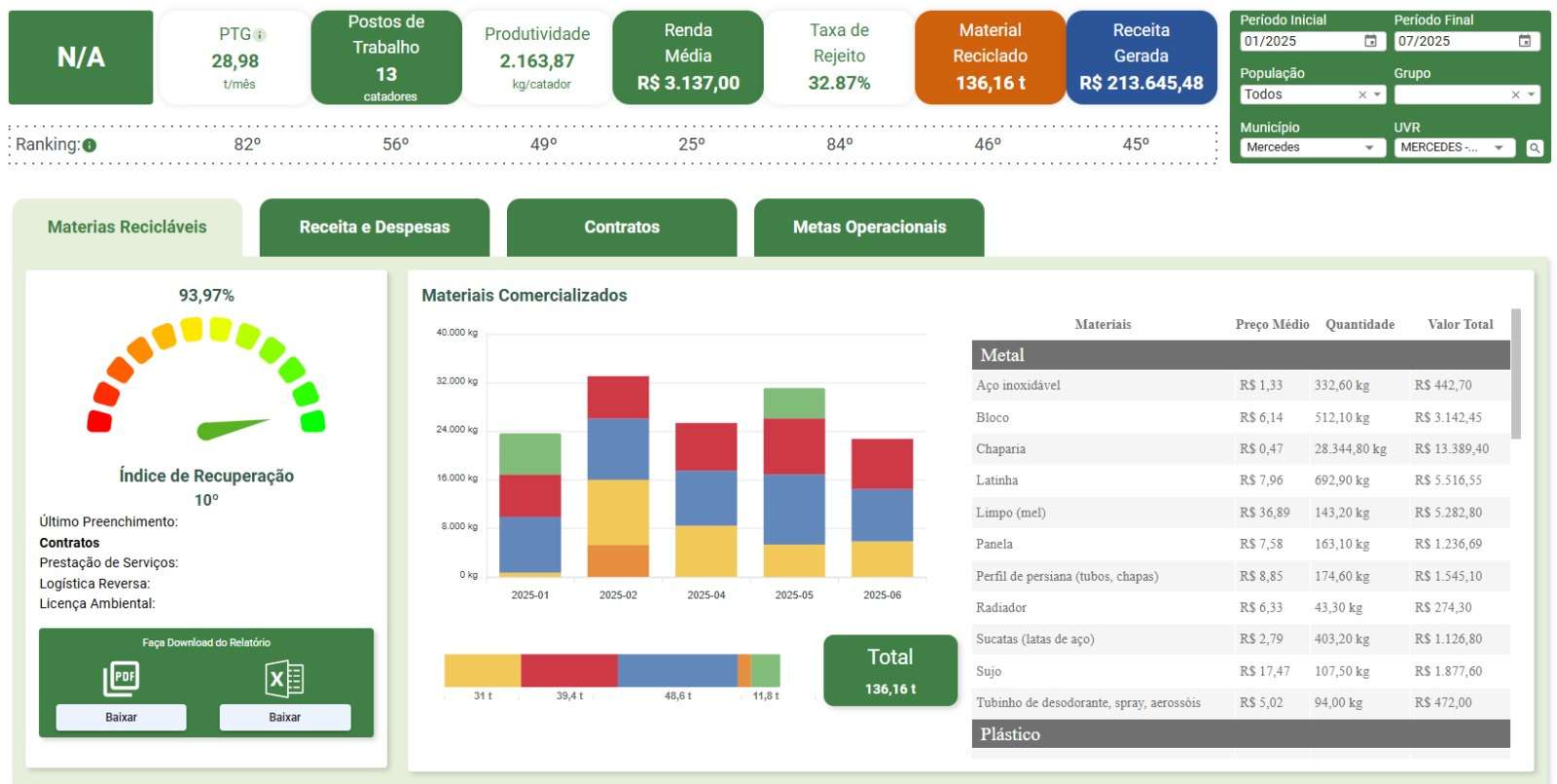Click the materials table vertical scrollbar
Viewport: 1557px width, 784px height.
tap(1515, 374)
